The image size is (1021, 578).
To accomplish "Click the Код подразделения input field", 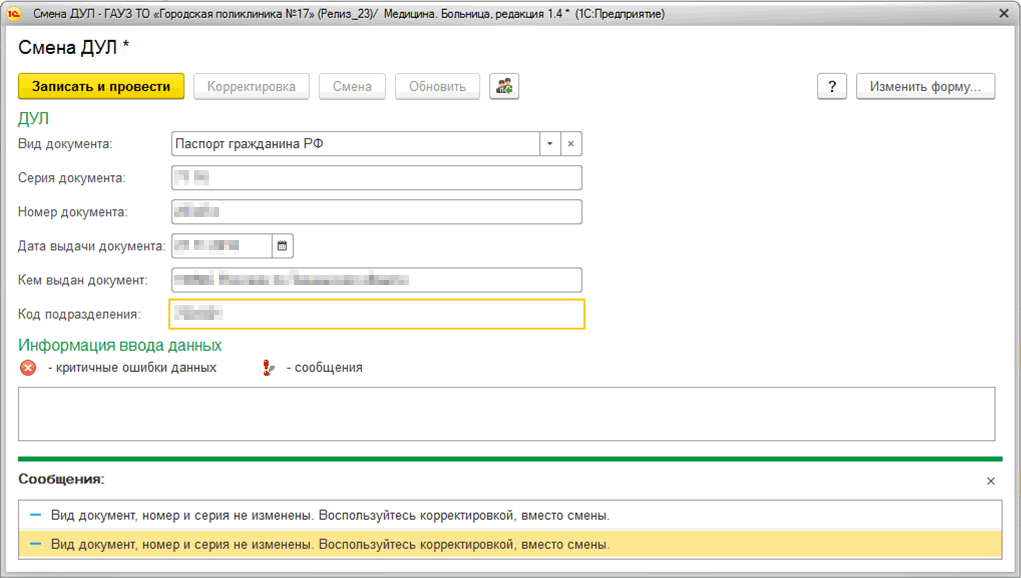I will coord(376,314).
